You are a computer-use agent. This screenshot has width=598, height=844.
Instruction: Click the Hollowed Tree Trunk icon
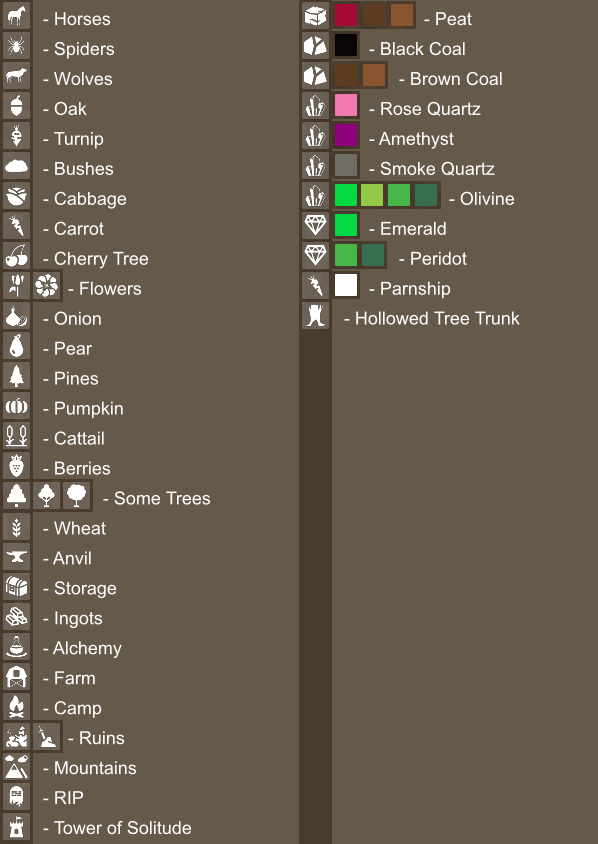(315, 315)
